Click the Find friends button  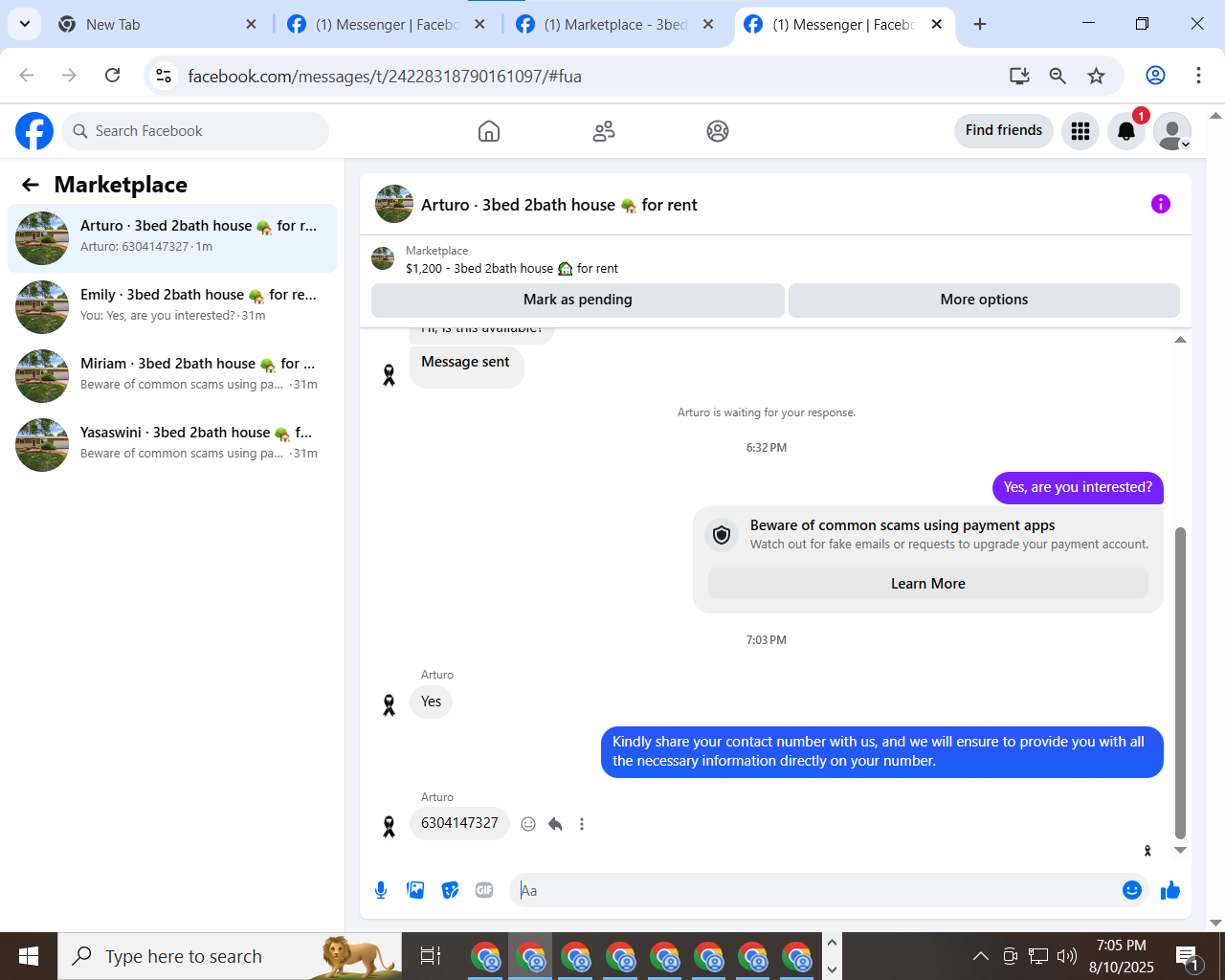(1004, 130)
